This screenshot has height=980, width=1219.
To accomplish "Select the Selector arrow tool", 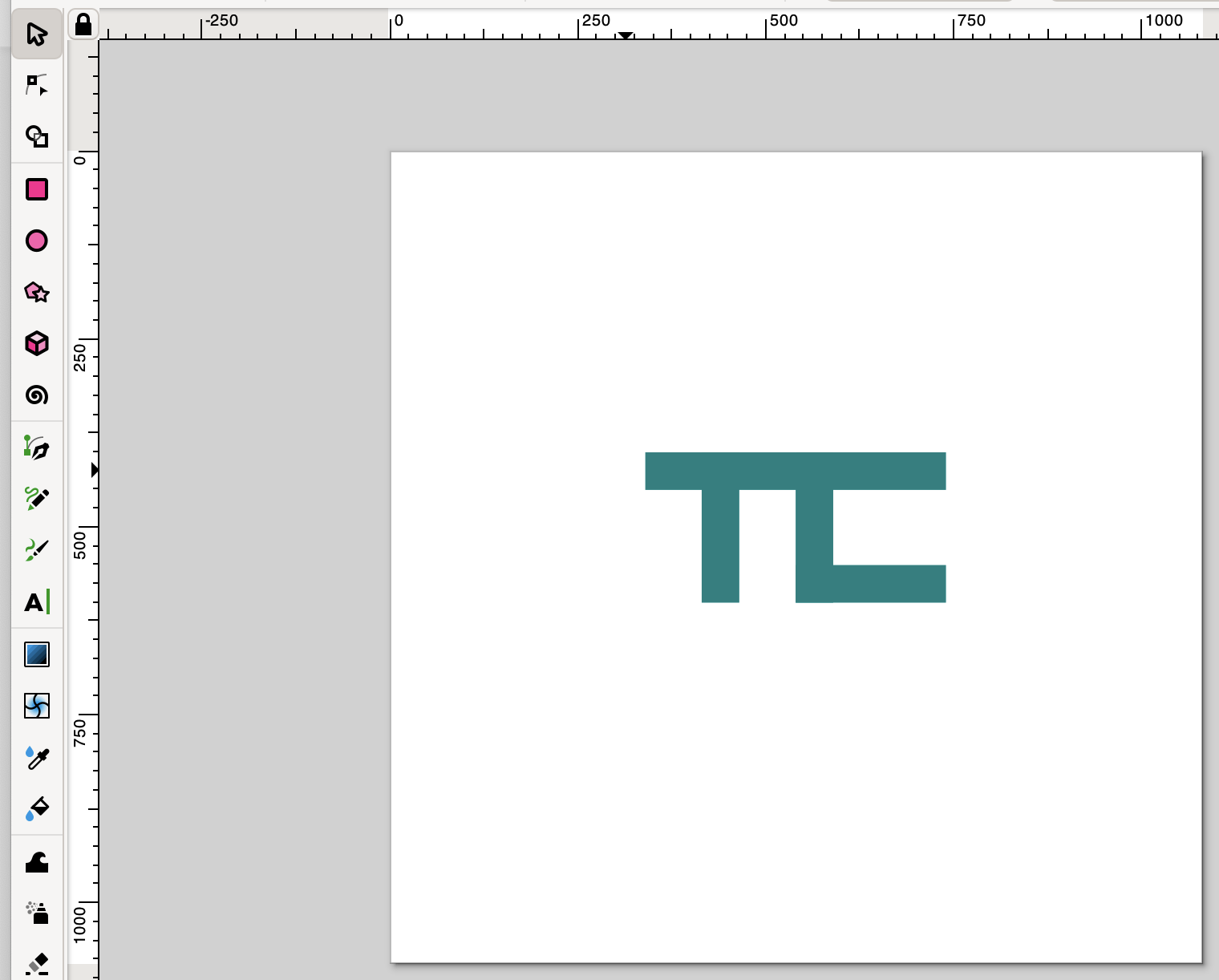I will (37, 34).
